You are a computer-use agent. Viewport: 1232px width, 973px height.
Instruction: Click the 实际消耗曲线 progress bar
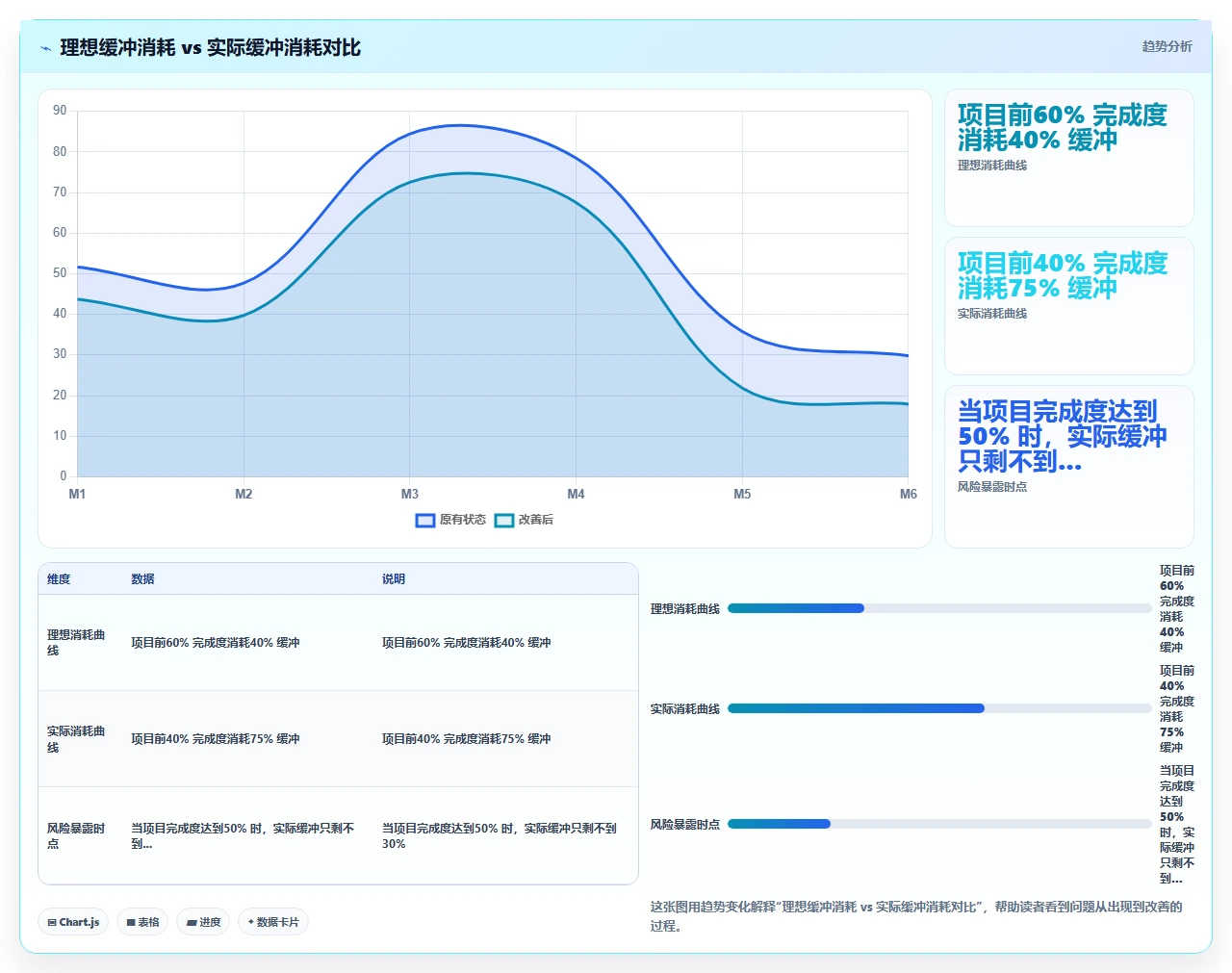(939, 708)
